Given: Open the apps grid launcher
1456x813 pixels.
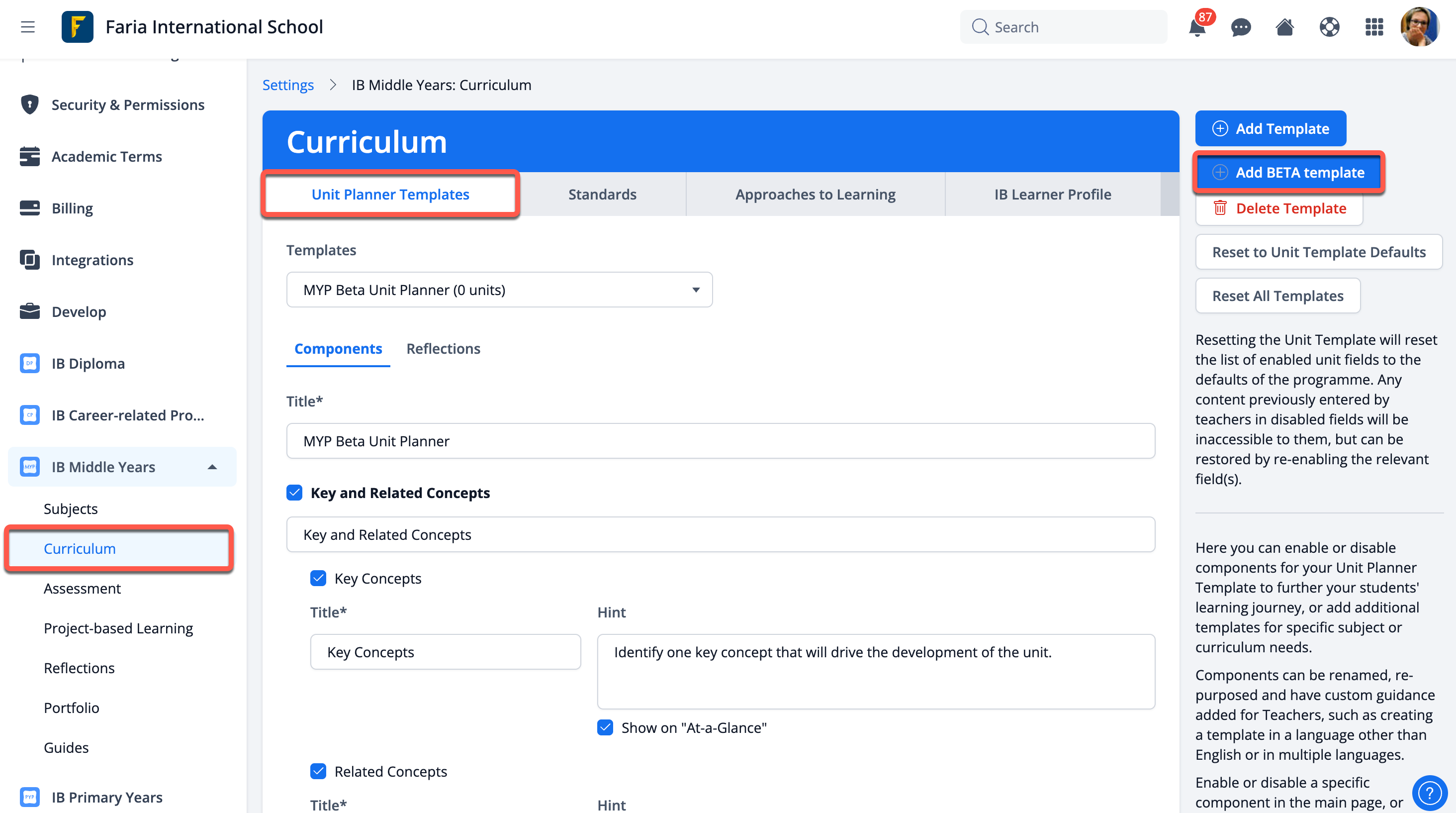Looking at the screenshot, I should pyautogui.click(x=1374, y=27).
